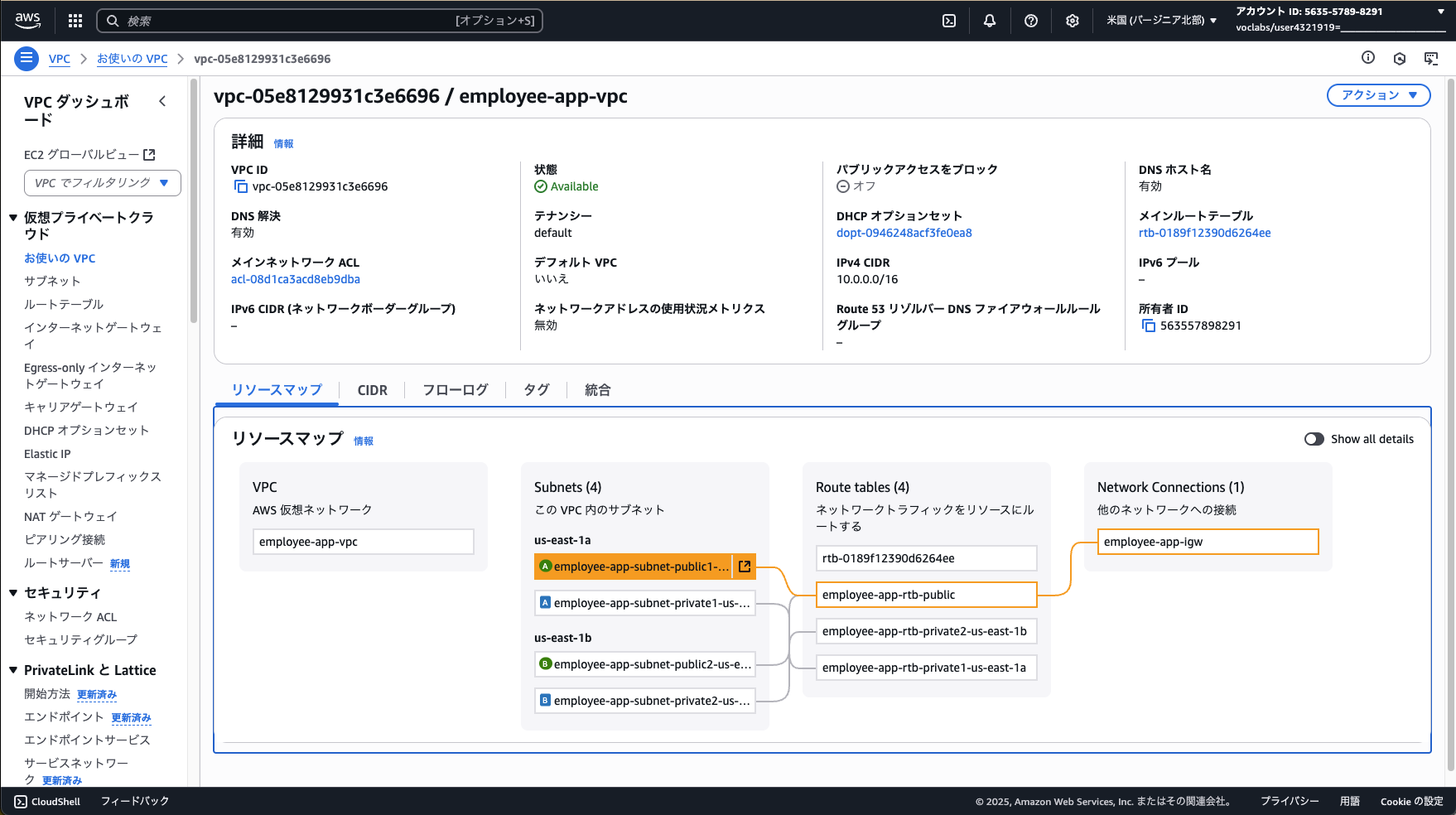Open the VPC でフィルタリング dropdown

pos(103,183)
